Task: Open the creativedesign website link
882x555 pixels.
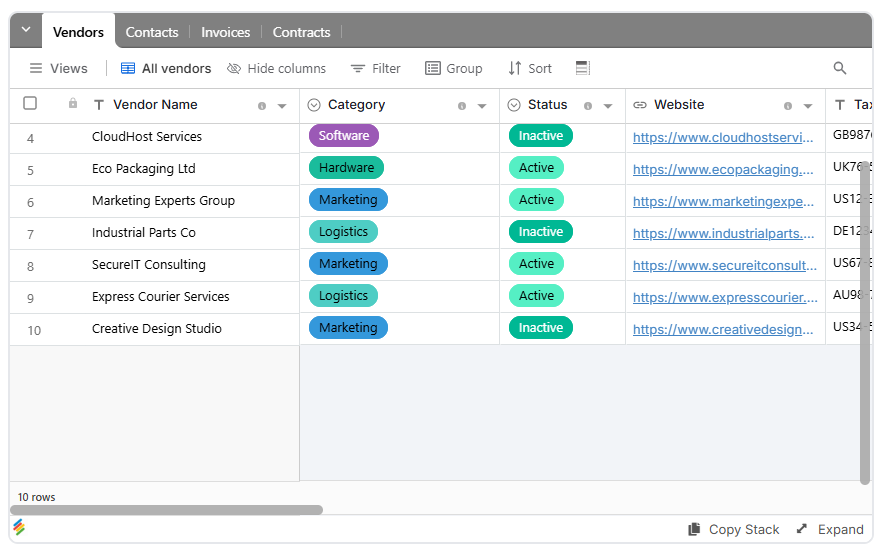Action: (x=723, y=330)
